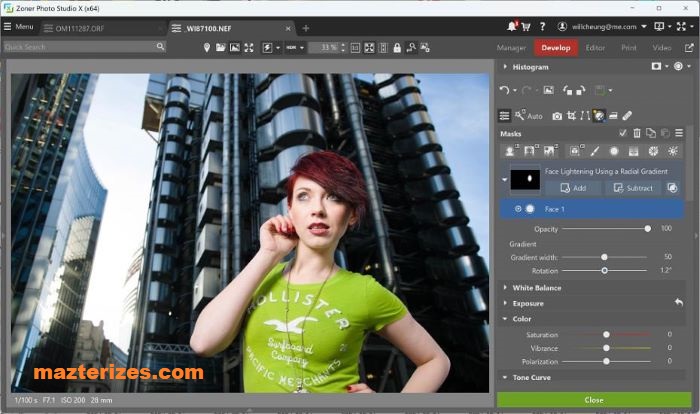Toggle the Masks checkmark

pos(623,133)
